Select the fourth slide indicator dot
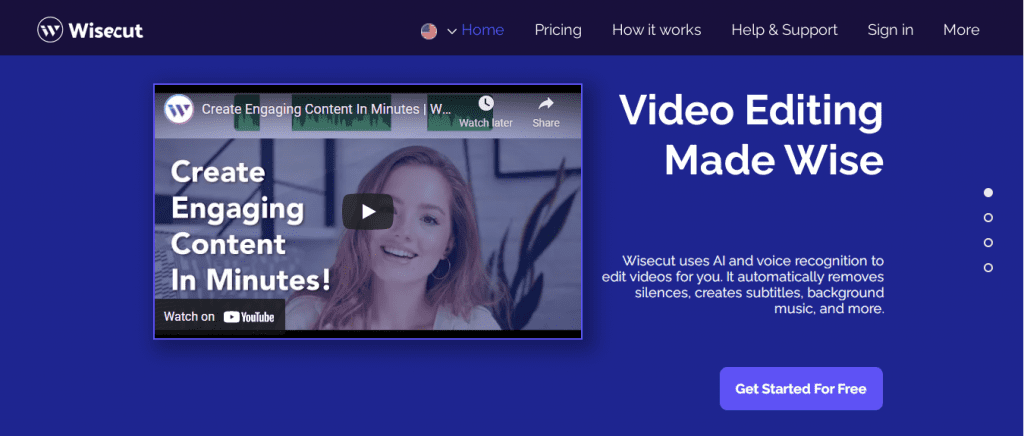 point(988,268)
